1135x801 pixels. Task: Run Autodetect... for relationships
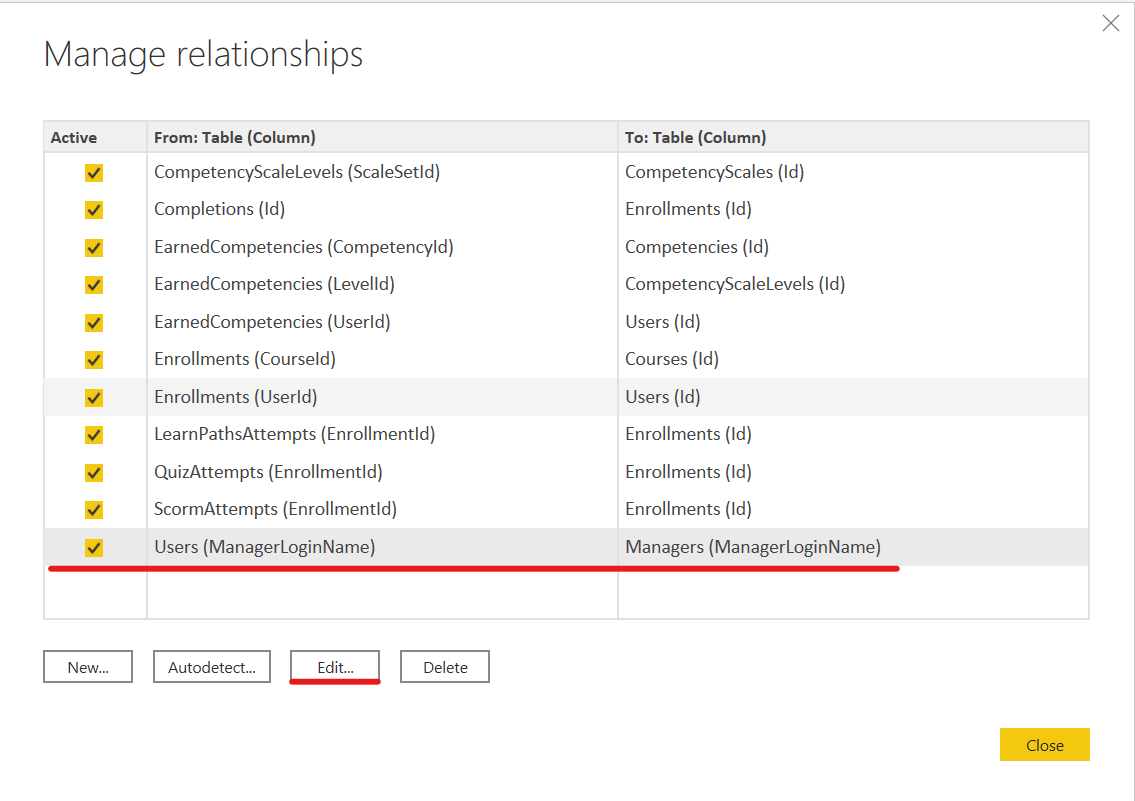[212, 667]
